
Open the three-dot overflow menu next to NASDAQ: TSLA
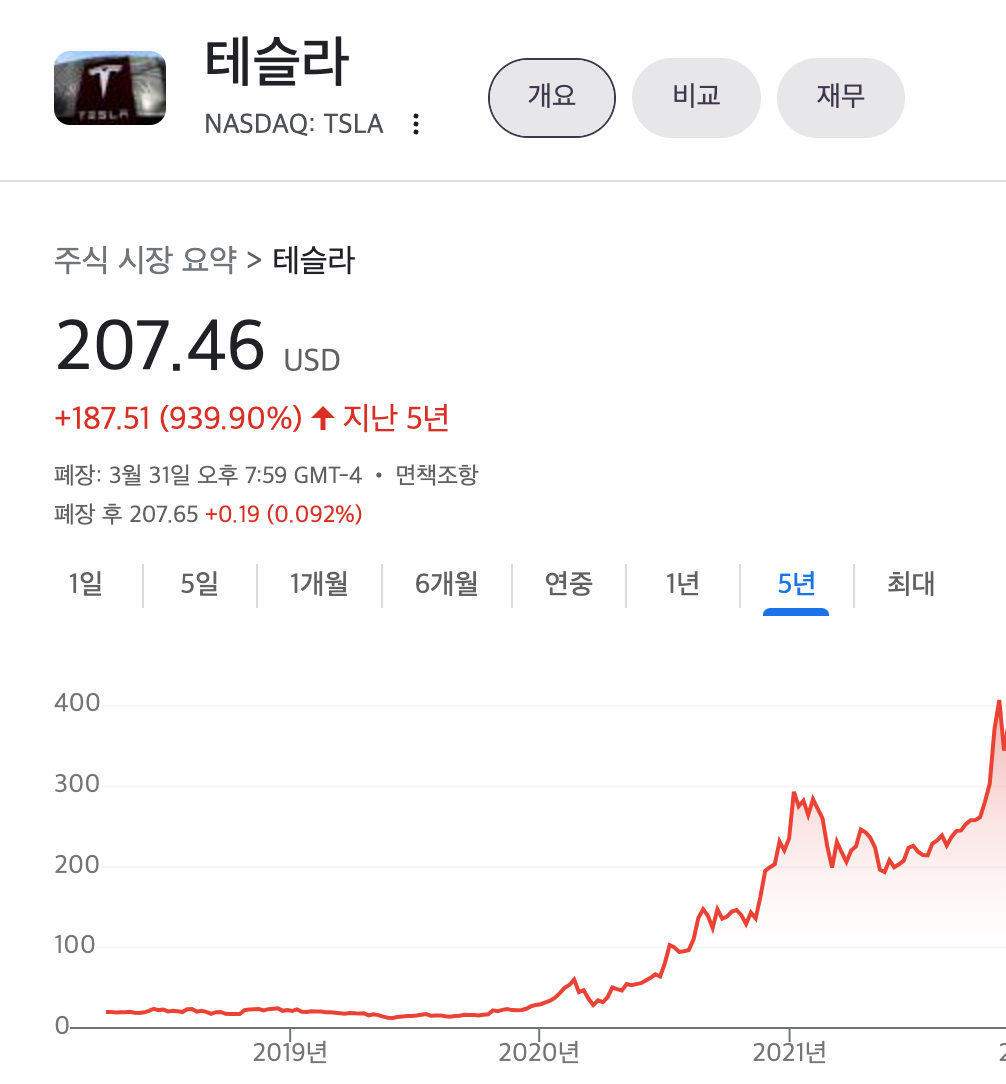(415, 124)
